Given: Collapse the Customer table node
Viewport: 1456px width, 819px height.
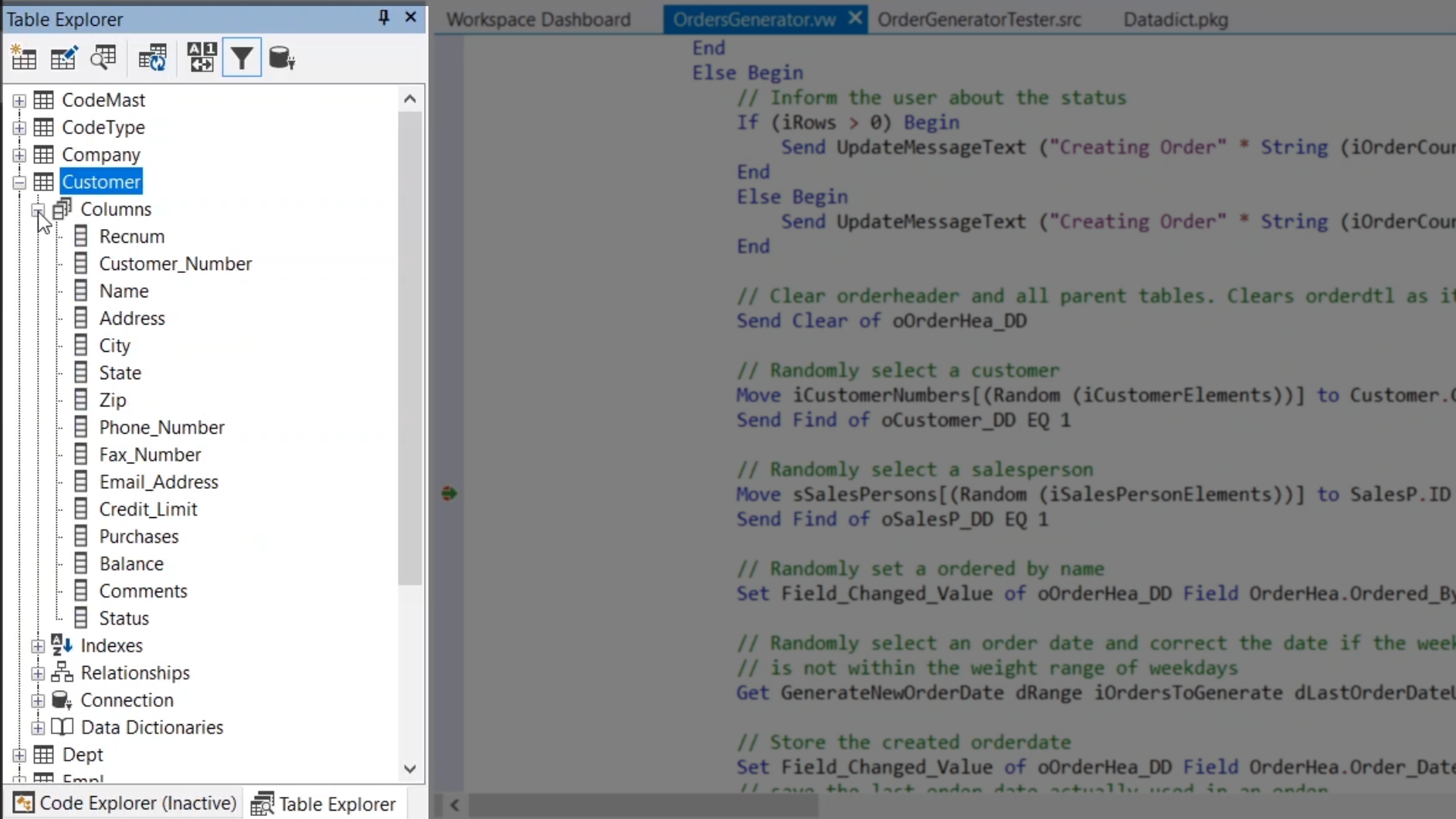Looking at the screenshot, I should tap(19, 183).
